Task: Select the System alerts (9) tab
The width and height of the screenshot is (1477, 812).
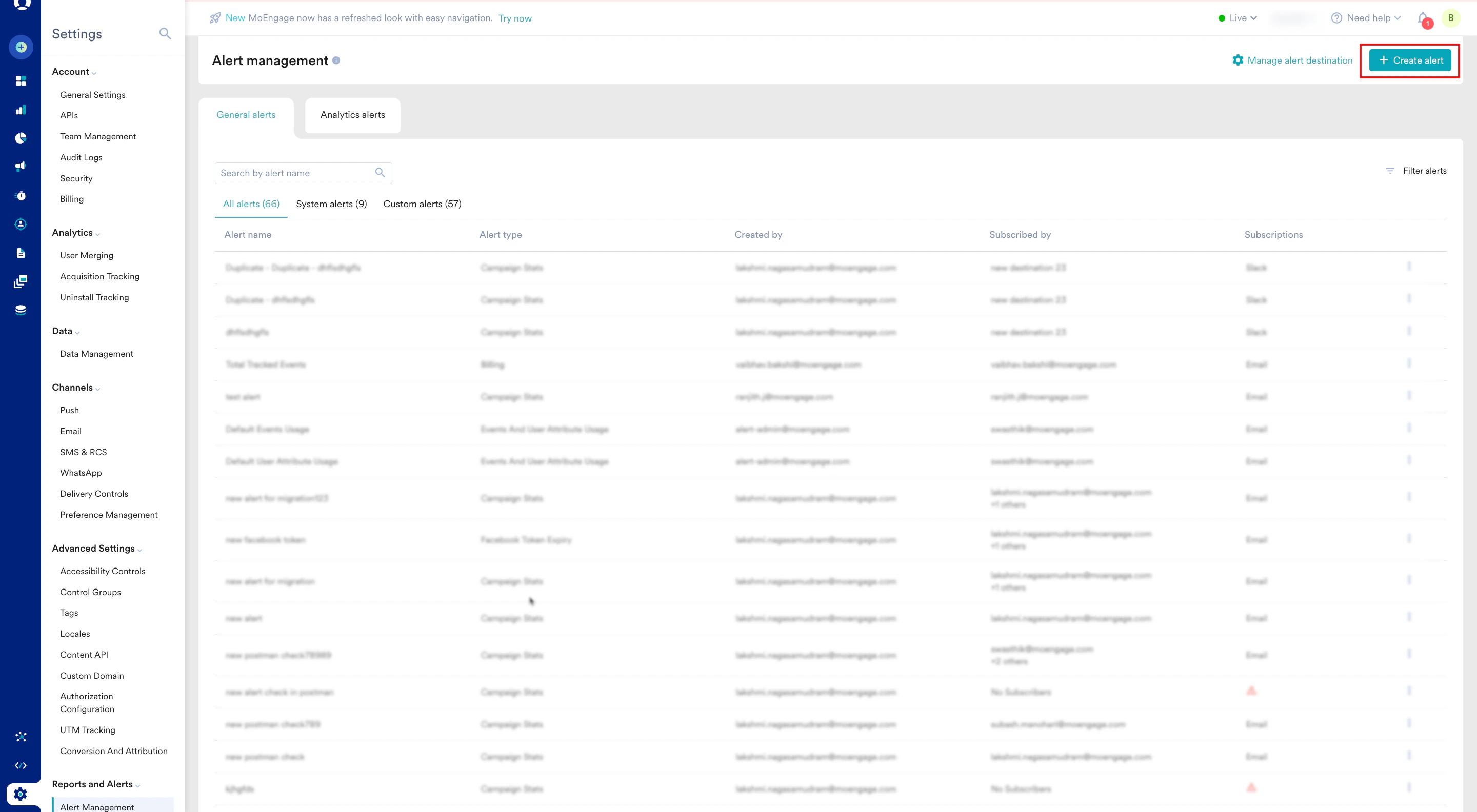Action: click(x=331, y=204)
